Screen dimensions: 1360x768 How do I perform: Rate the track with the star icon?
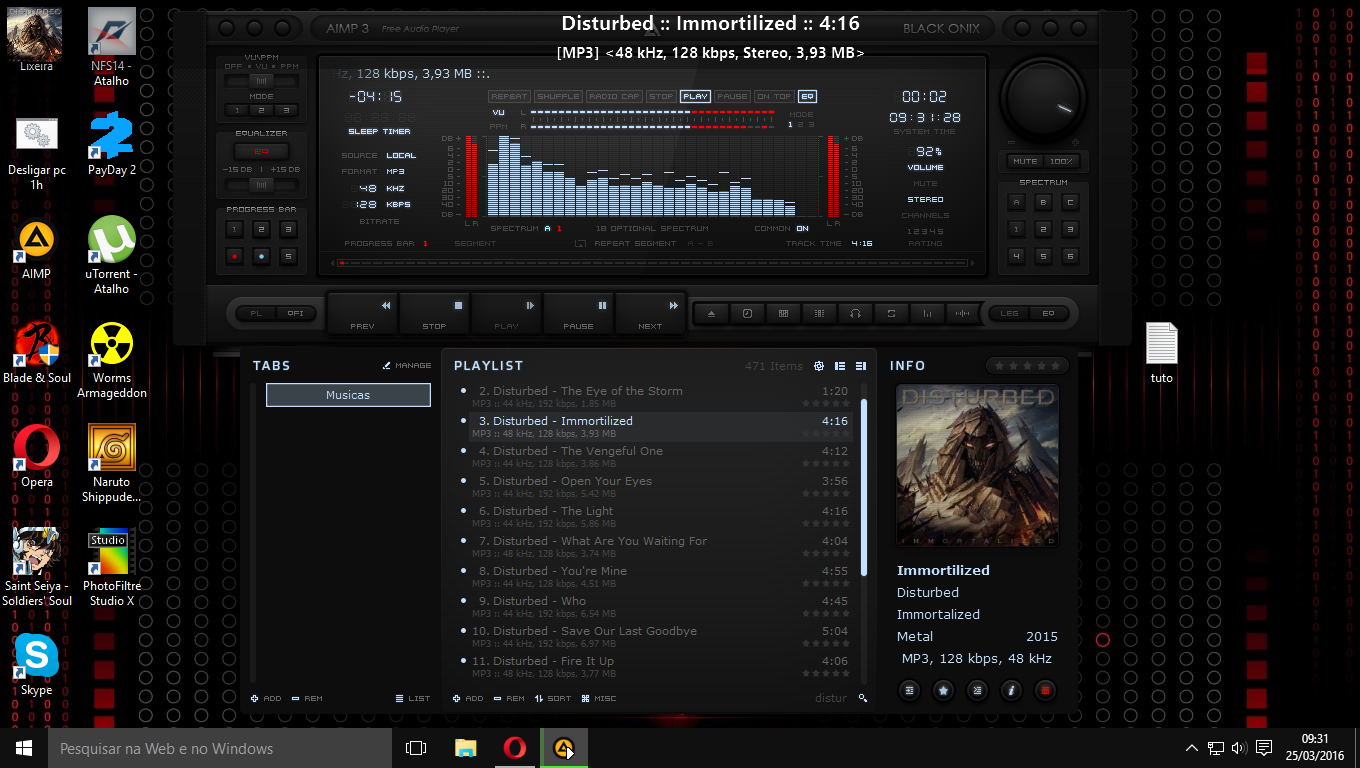[x=943, y=690]
